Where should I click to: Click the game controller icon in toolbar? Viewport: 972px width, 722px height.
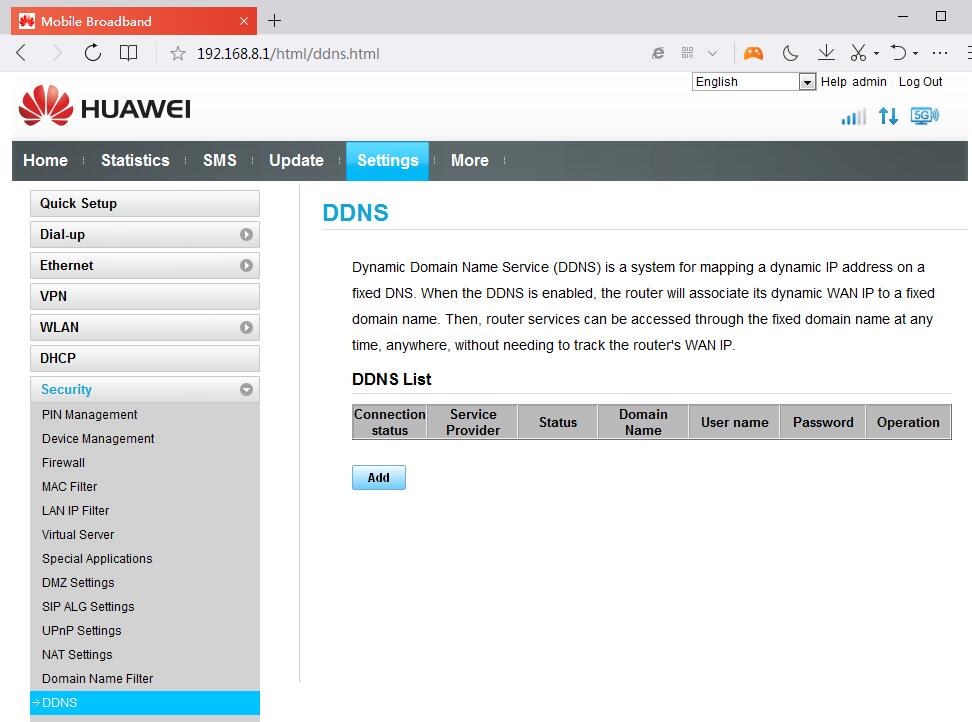(753, 53)
